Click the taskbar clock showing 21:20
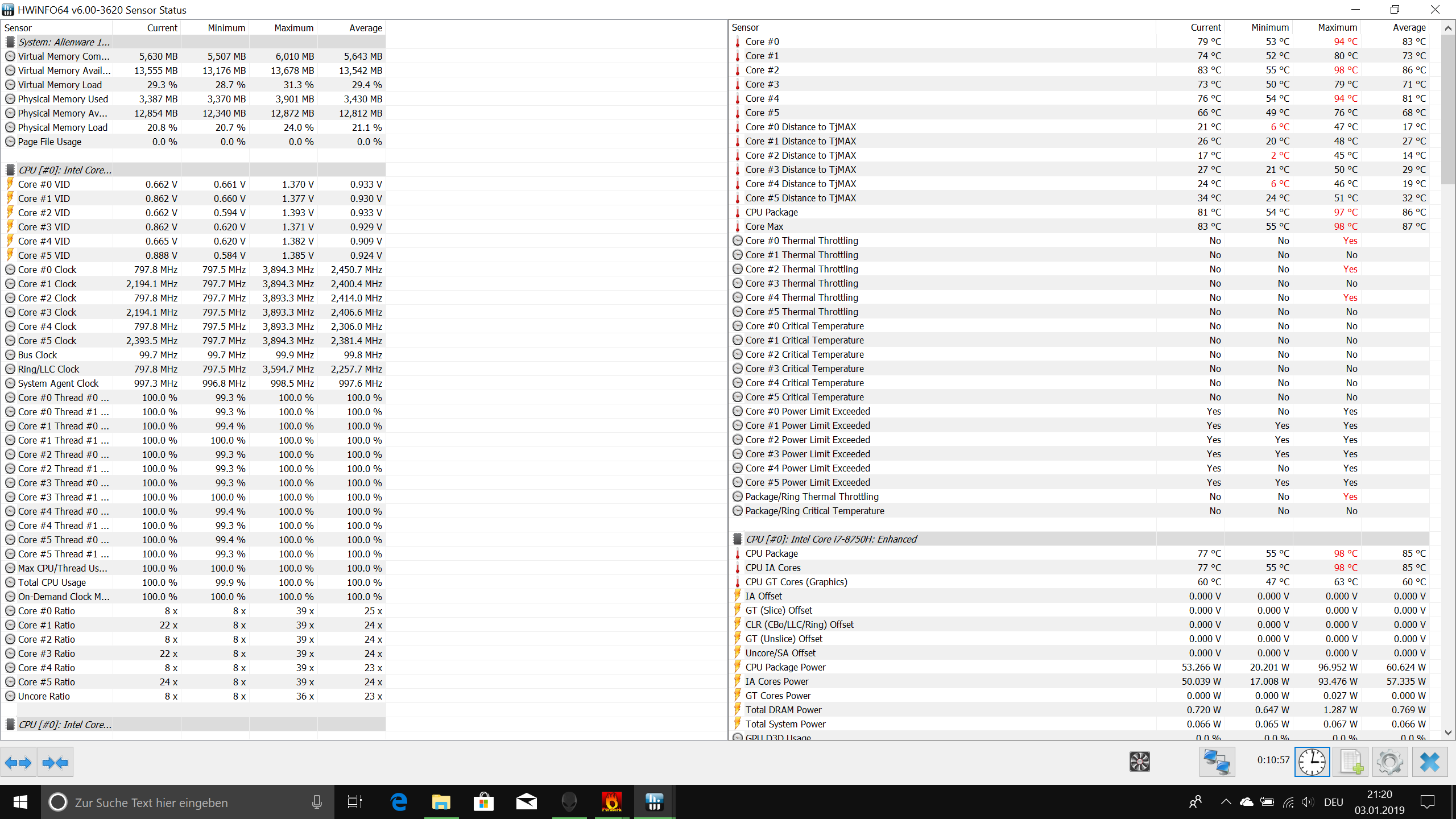 coord(1379,802)
